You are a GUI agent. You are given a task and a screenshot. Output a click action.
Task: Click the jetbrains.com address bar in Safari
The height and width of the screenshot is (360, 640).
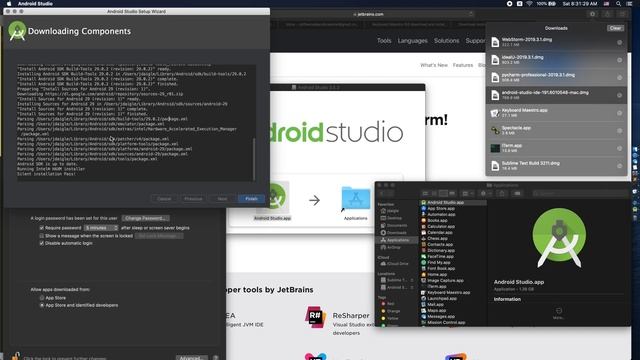(x=369, y=14)
